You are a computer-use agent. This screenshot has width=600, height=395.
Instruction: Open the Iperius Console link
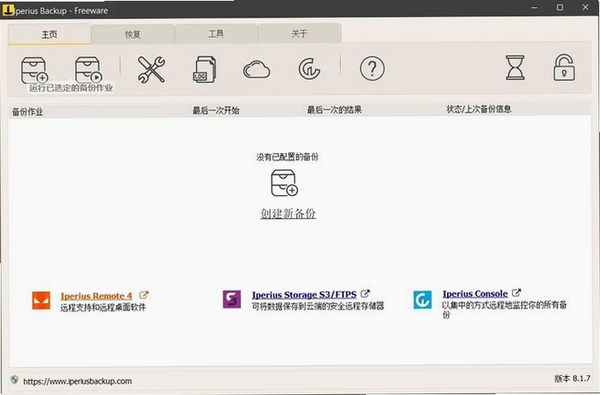click(x=475, y=294)
